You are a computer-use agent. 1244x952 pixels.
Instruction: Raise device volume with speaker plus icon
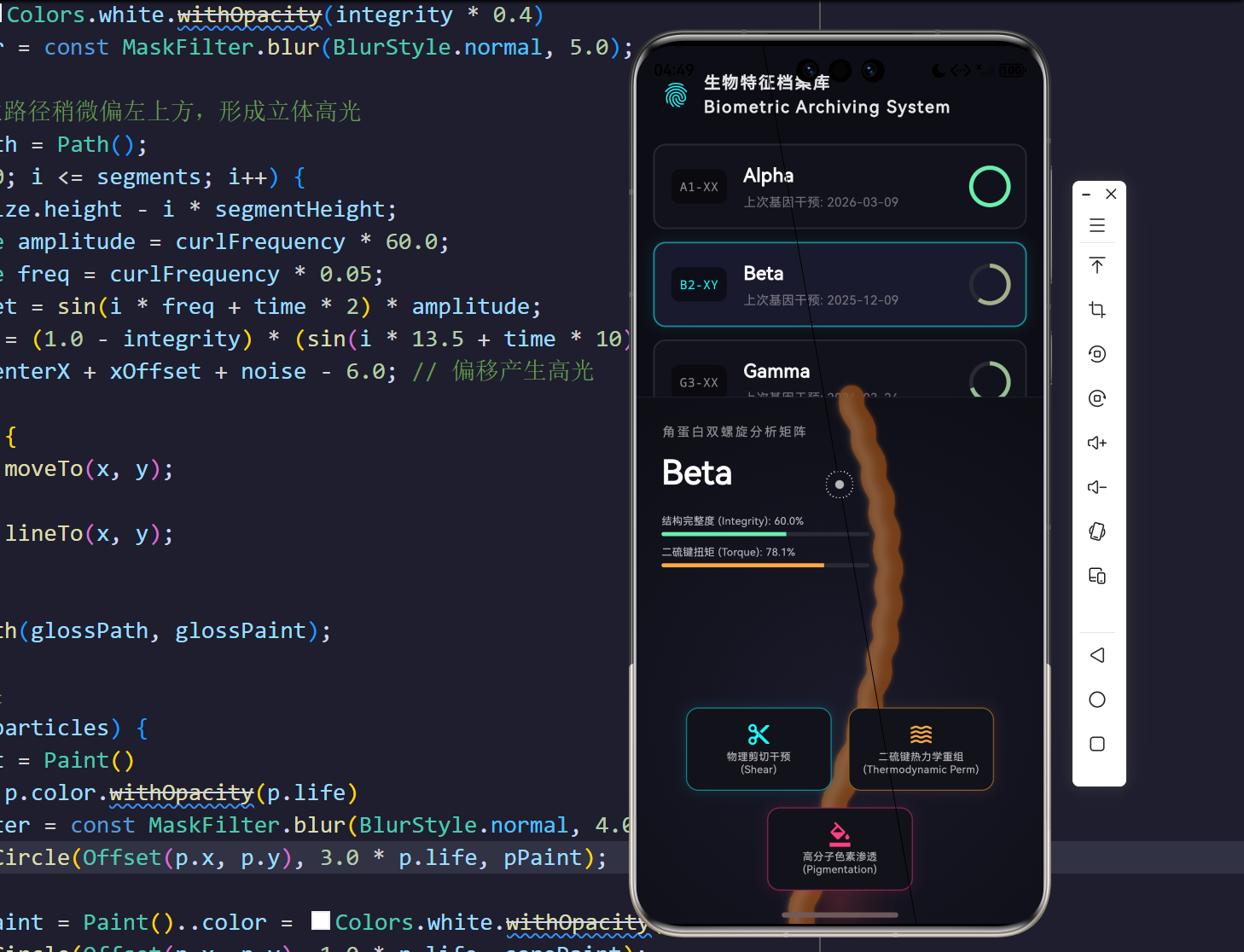pyautogui.click(x=1097, y=443)
